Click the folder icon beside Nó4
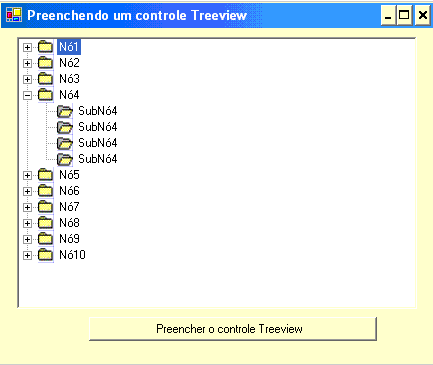 [45, 95]
